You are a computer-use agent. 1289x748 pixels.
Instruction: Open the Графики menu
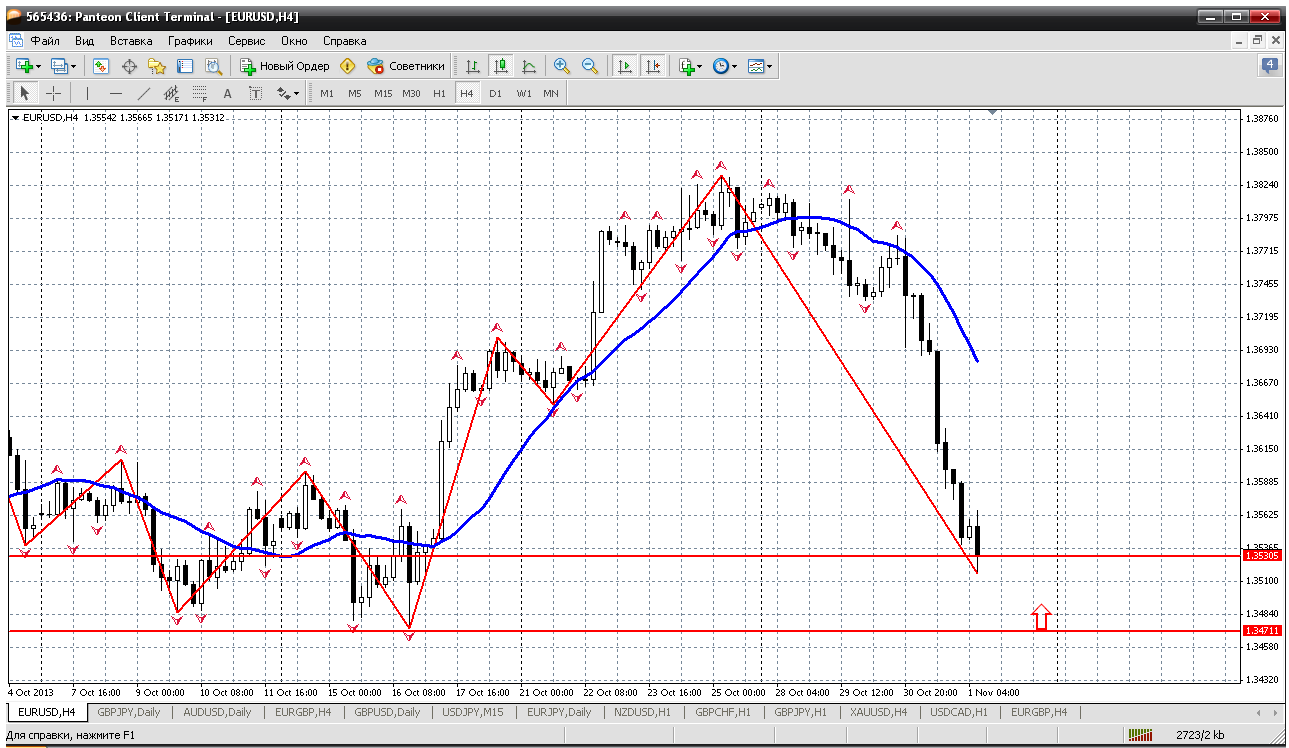(190, 41)
